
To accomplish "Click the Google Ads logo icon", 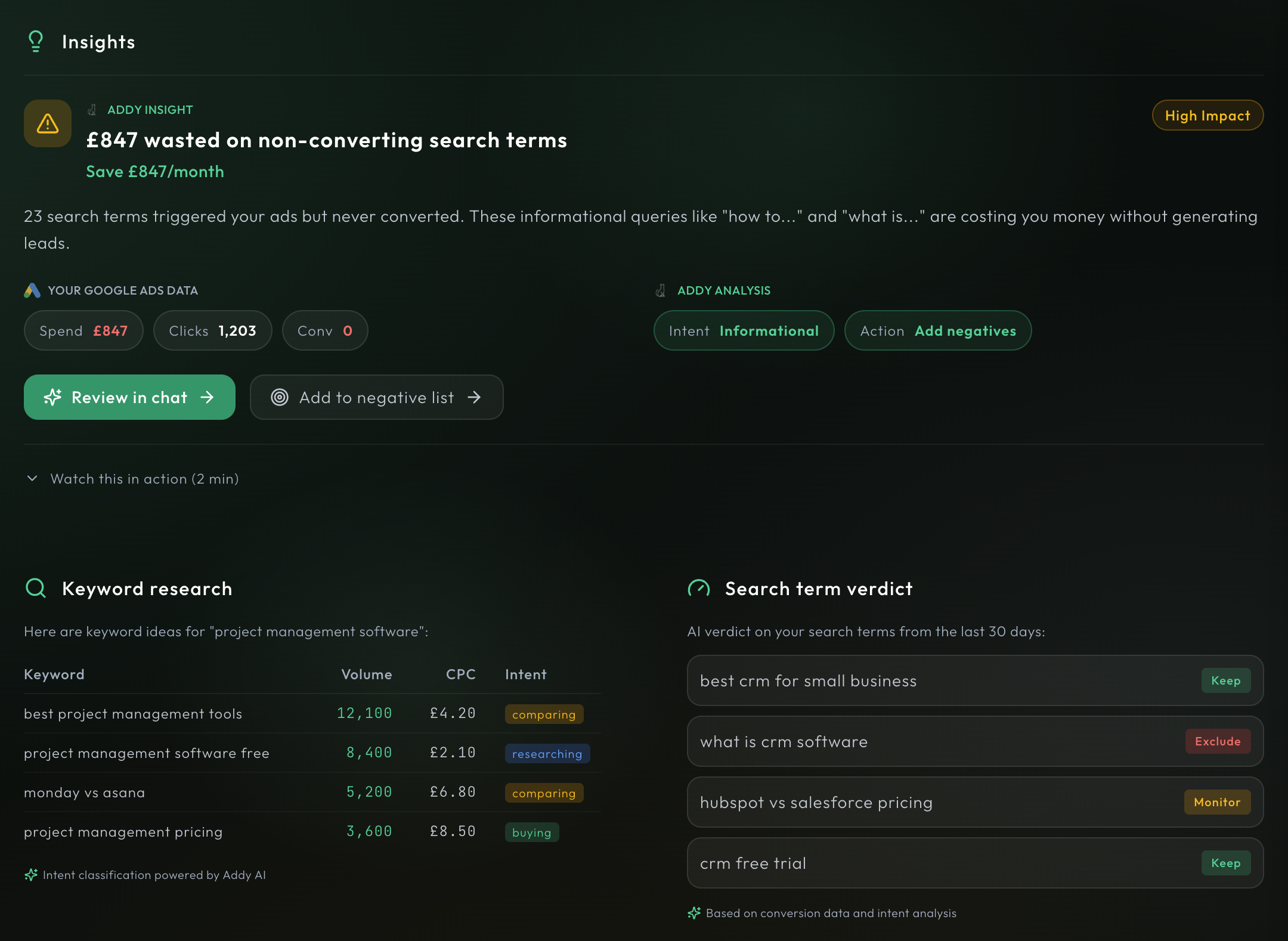I will (x=32, y=290).
